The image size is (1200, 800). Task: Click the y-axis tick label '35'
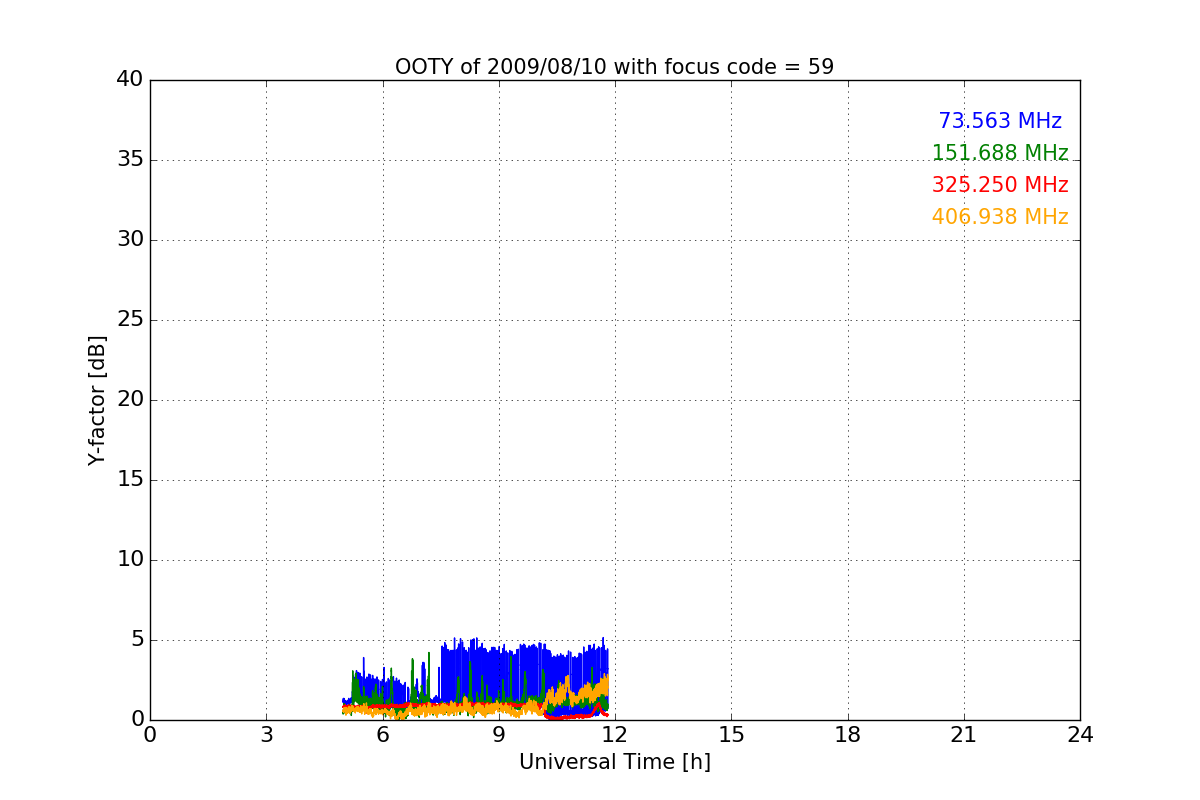[x=129, y=159]
